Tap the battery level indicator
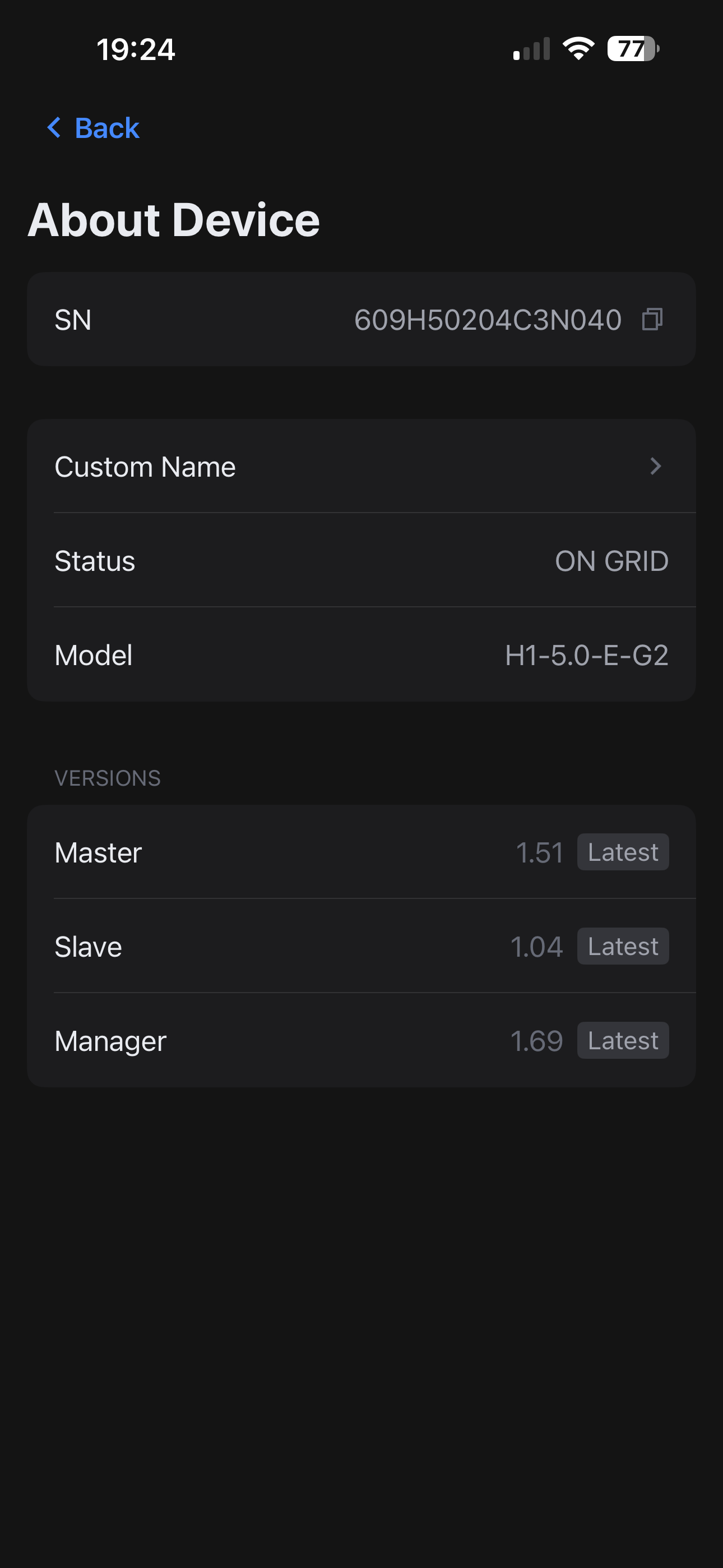This screenshot has width=723, height=1568. click(633, 49)
